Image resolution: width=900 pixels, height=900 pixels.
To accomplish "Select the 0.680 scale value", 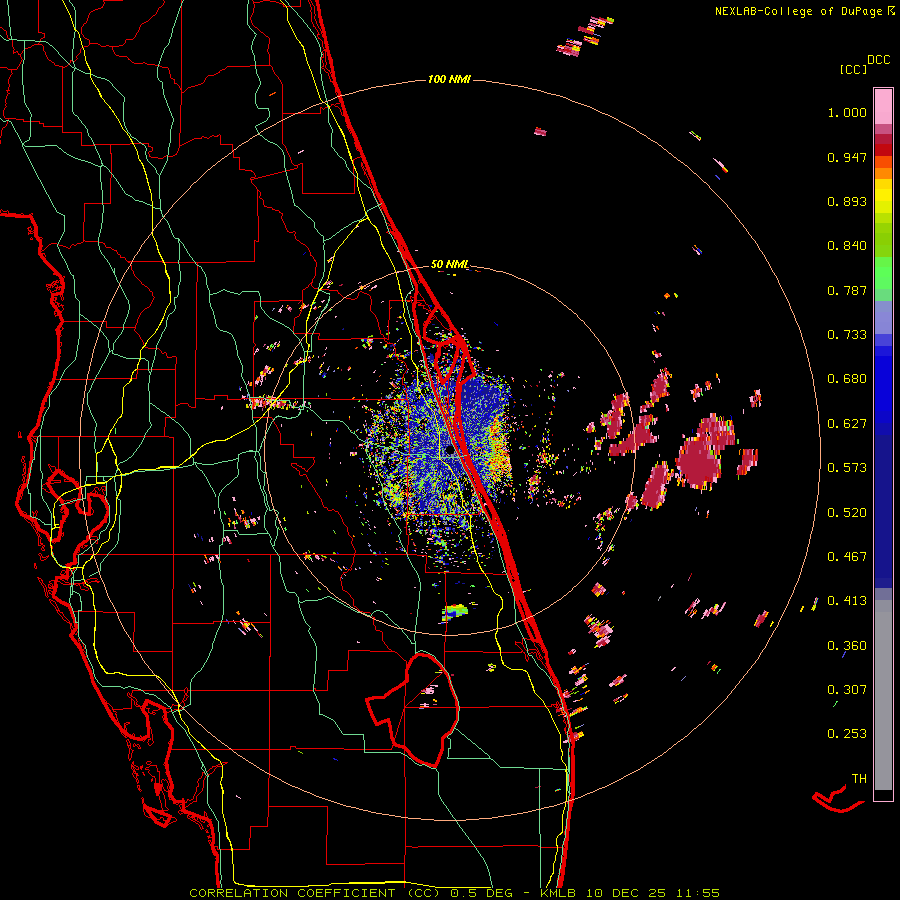I will [847, 379].
